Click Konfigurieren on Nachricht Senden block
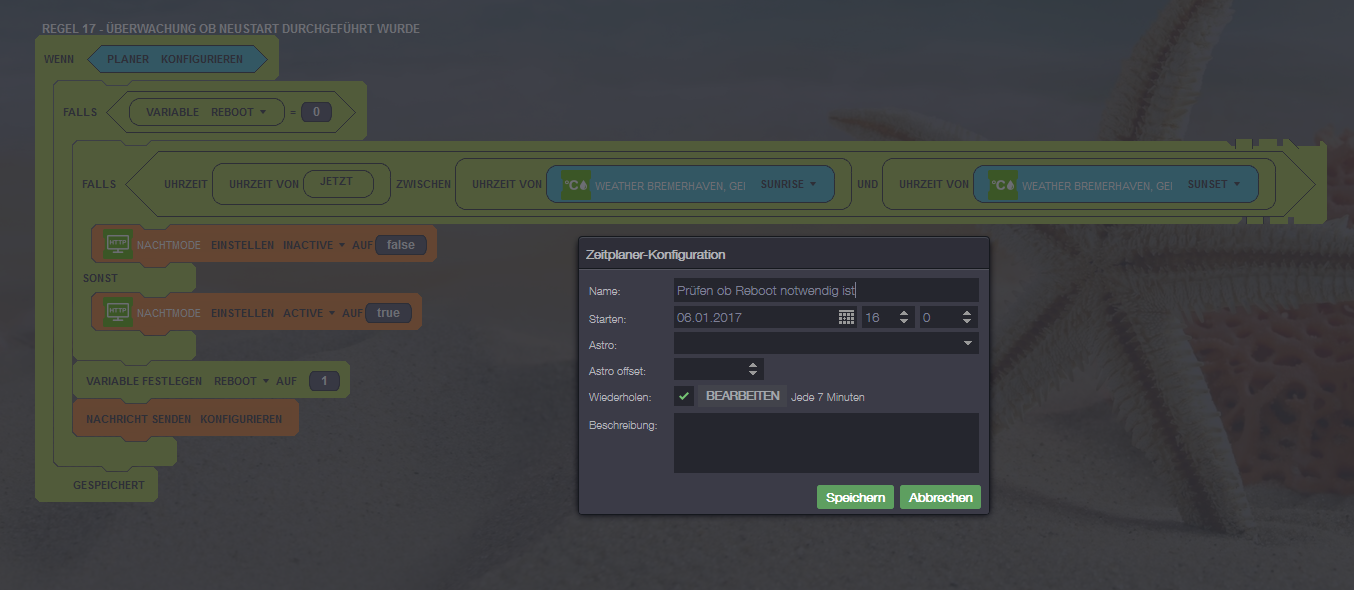Screen dimensions: 1354x590 (x=241, y=419)
